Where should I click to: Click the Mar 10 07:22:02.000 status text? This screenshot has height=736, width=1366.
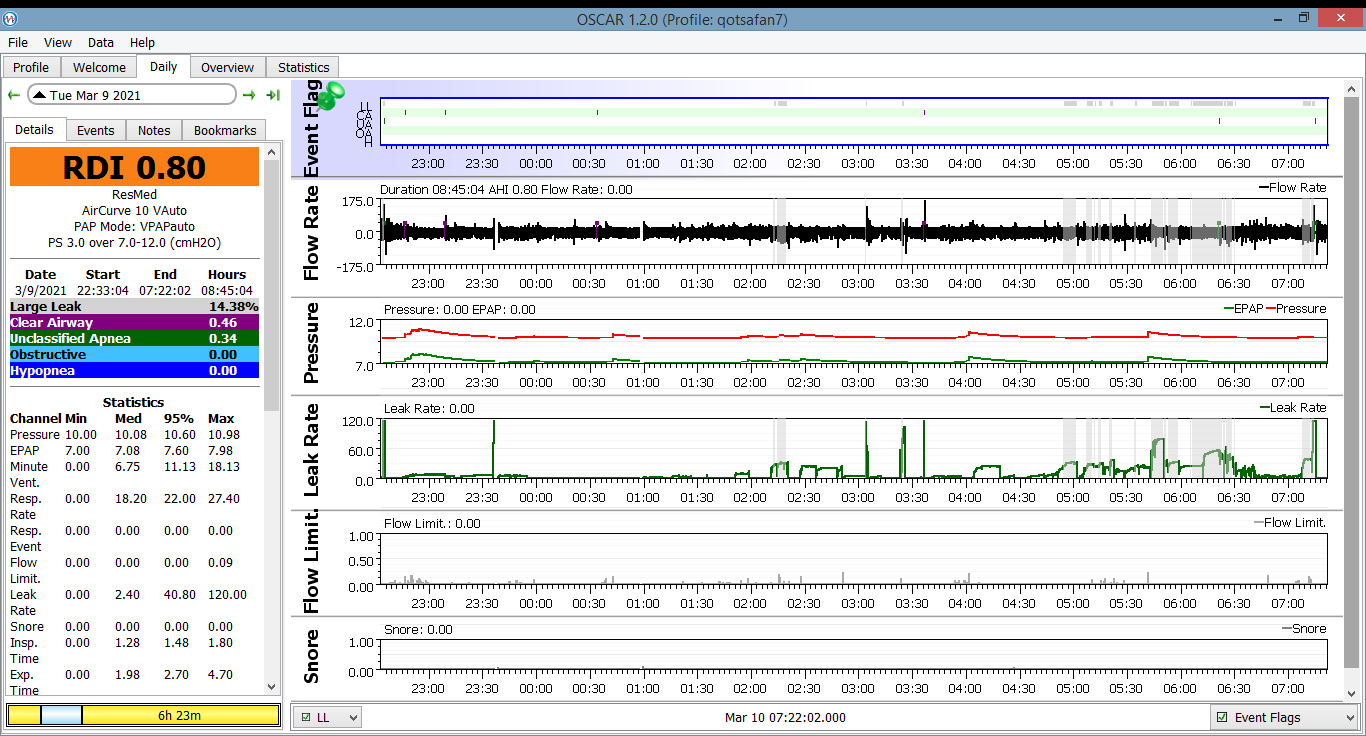tap(785, 717)
